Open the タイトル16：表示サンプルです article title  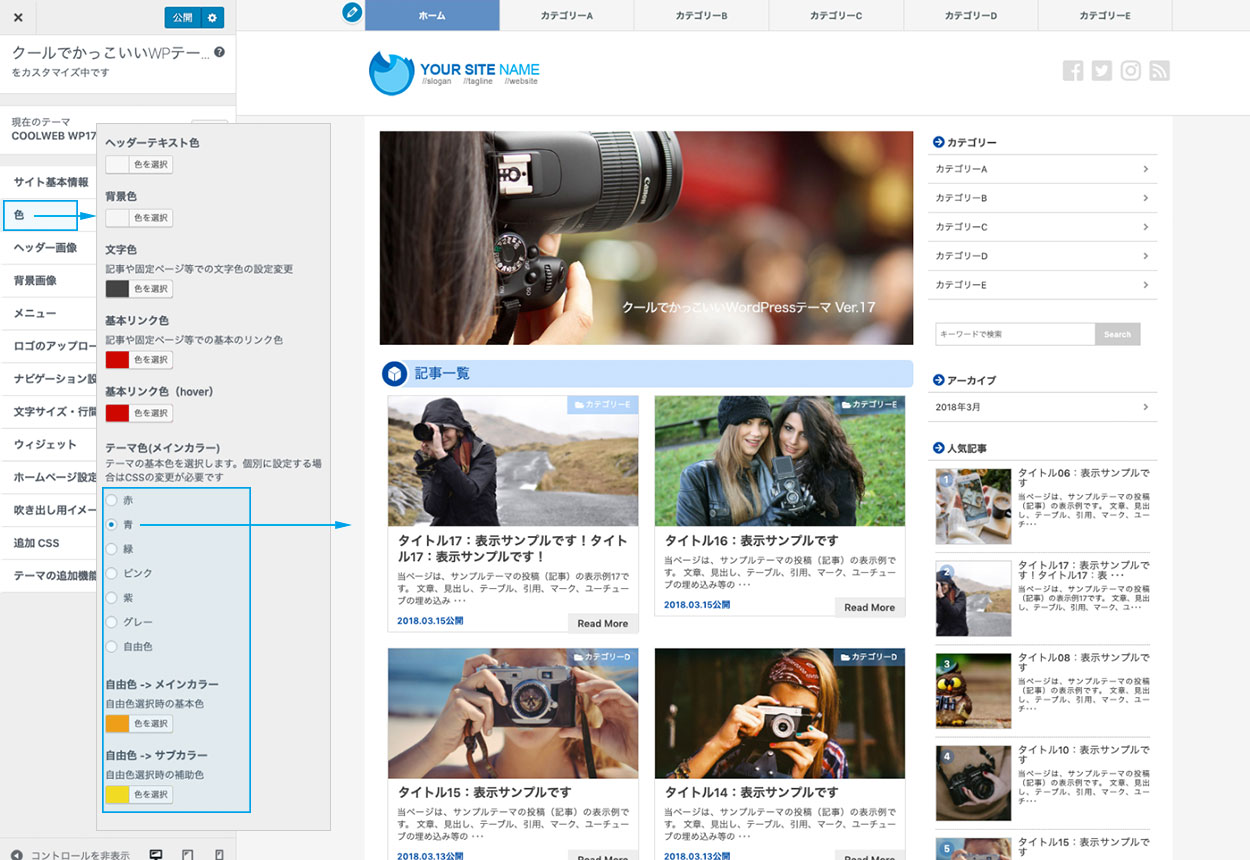tap(752, 540)
